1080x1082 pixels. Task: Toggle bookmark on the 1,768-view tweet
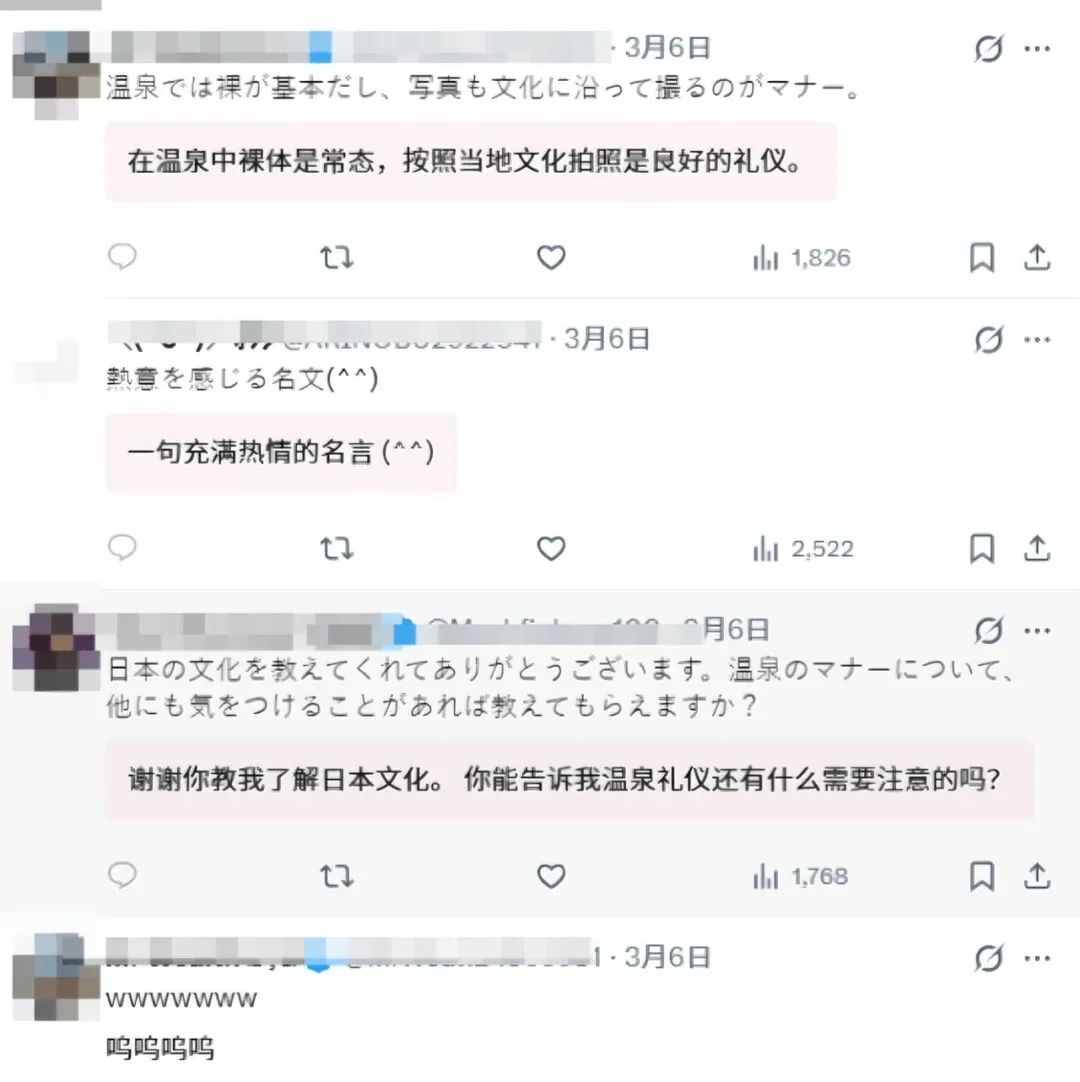pyautogui.click(x=981, y=876)
